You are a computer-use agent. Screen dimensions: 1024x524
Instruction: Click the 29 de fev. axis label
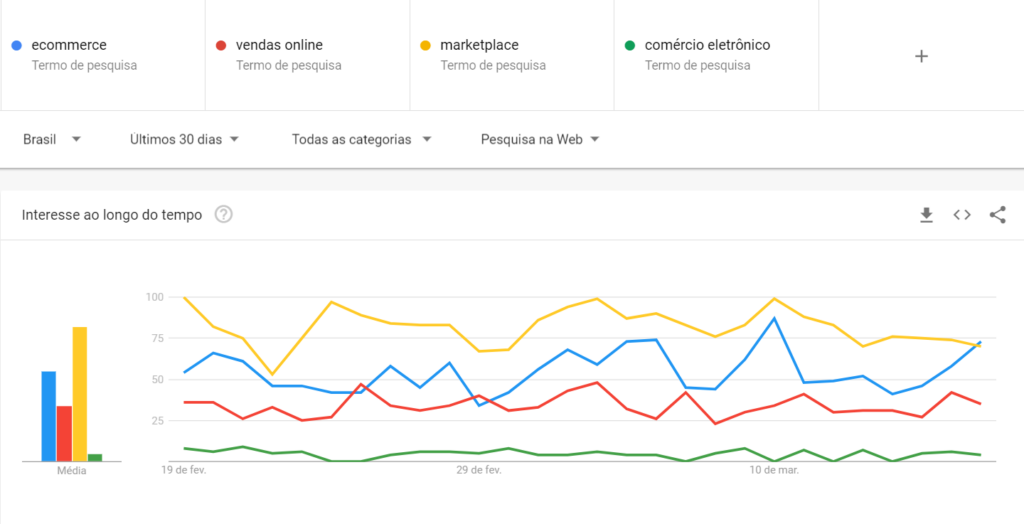coord(479,470)
